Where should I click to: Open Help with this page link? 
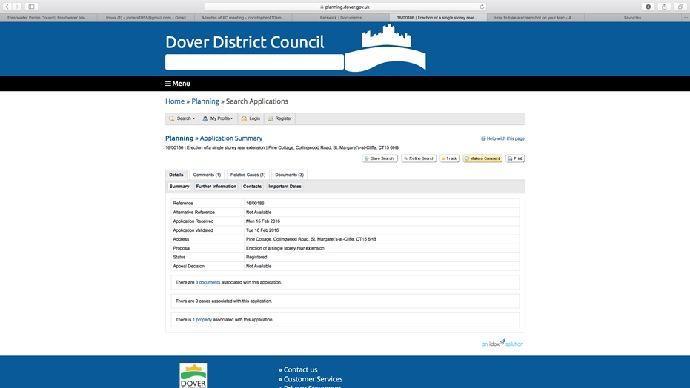pos(503,139)
